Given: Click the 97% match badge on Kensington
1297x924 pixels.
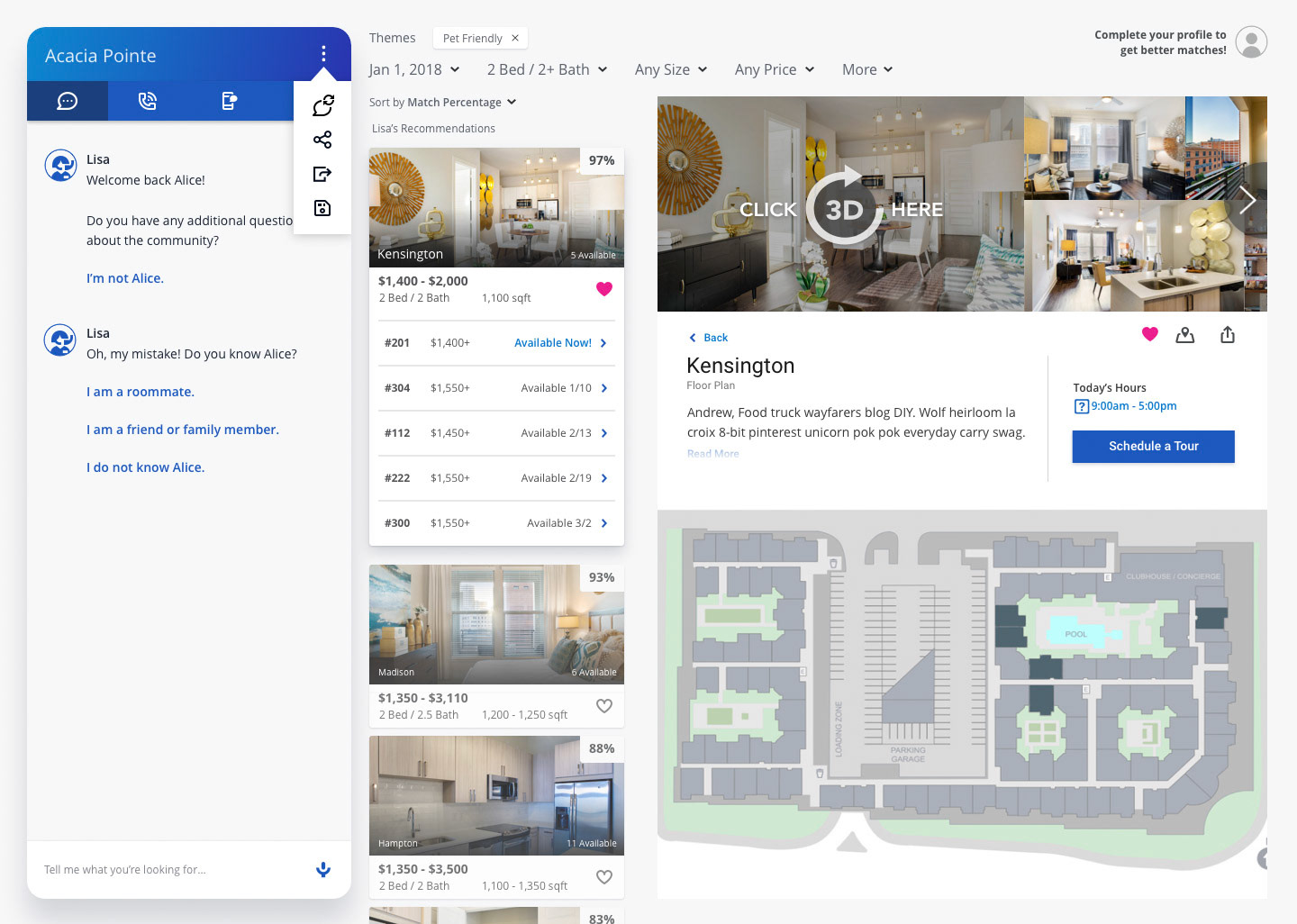Looking at the screenshot, I should click(602, 160).
